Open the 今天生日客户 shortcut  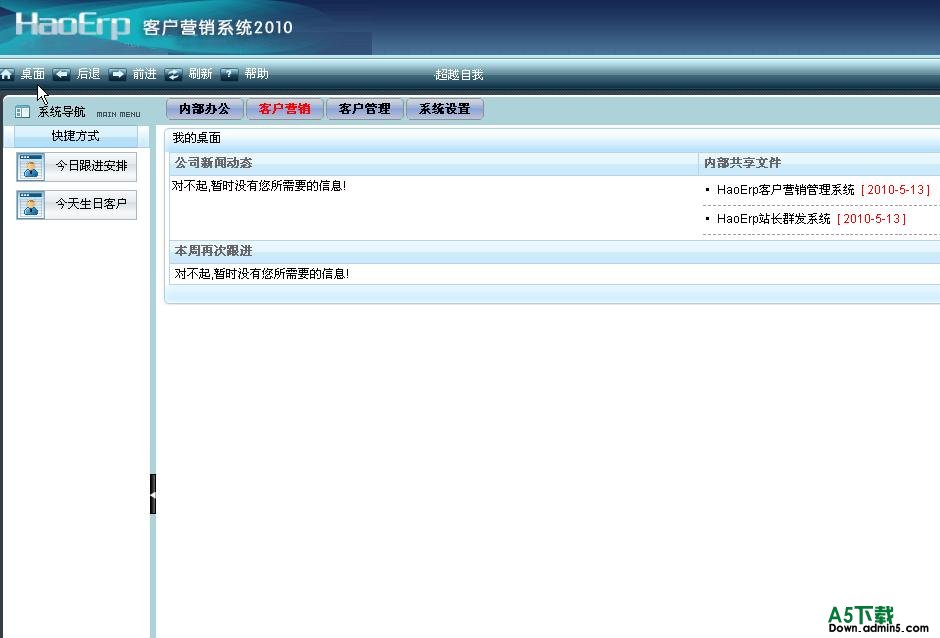click(x=77, y=205)
